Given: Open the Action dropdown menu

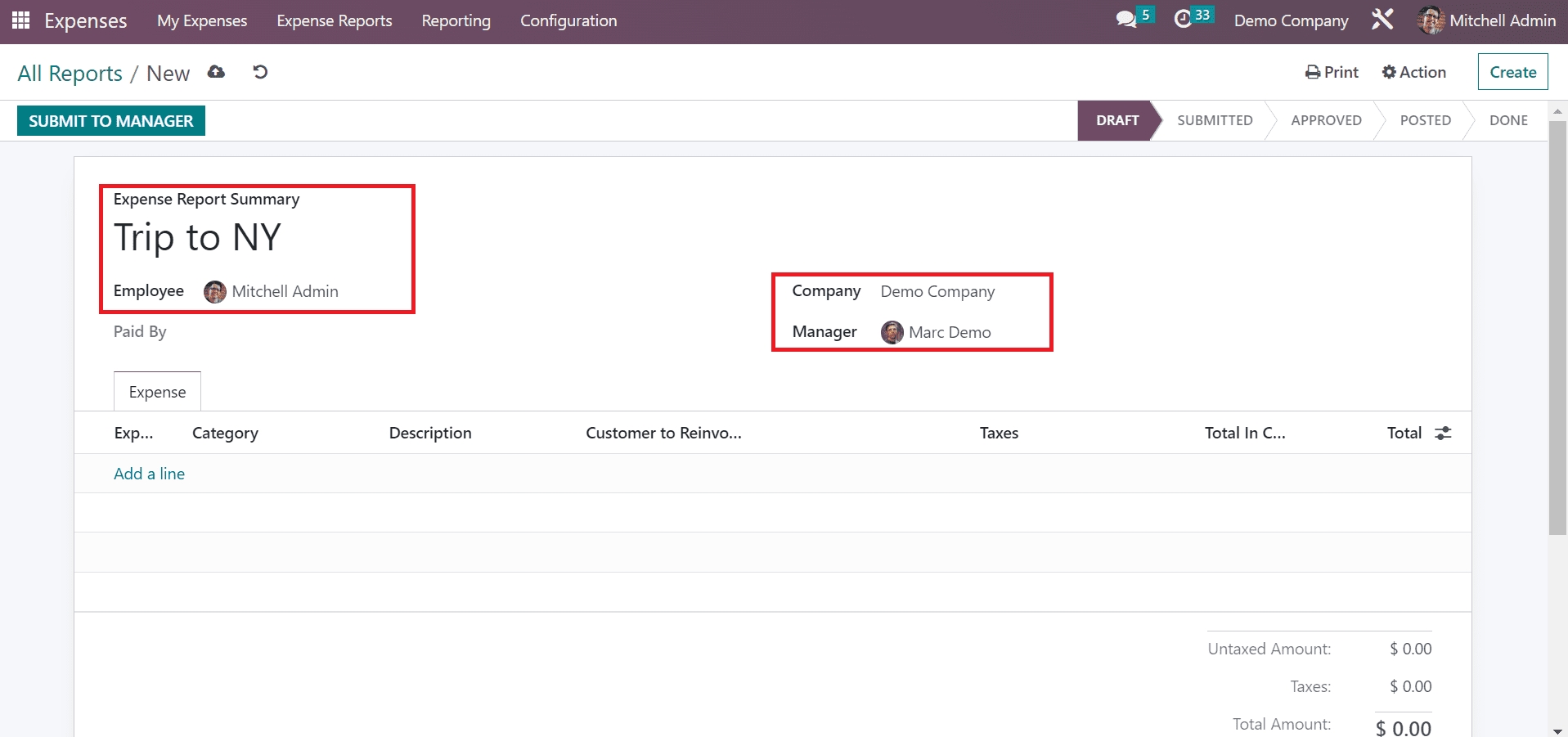Looking at the screenshot, I should (x=1413, y=72).
